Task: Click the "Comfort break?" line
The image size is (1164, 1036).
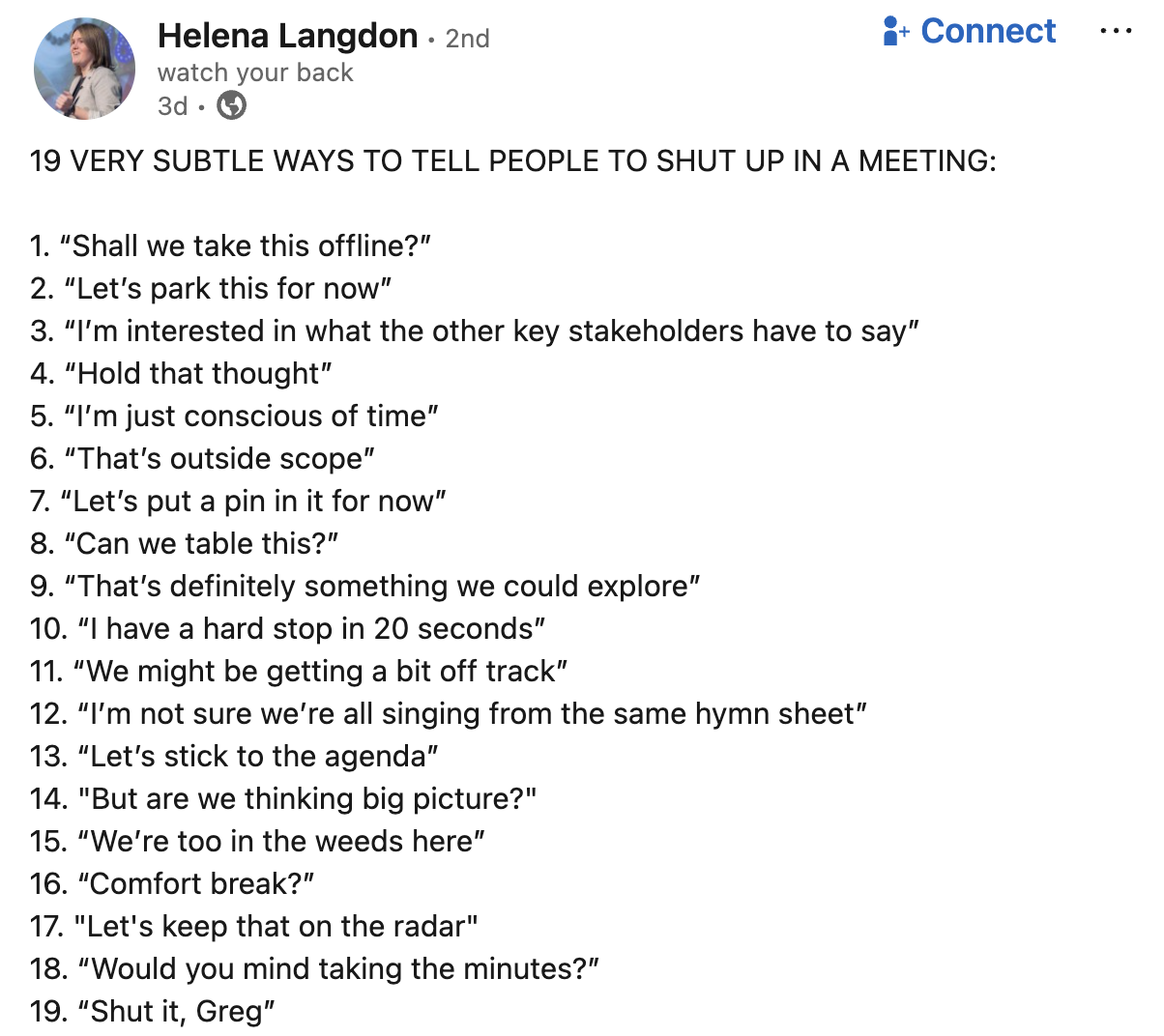Action: pyautogui.click(x=173, y=883)
